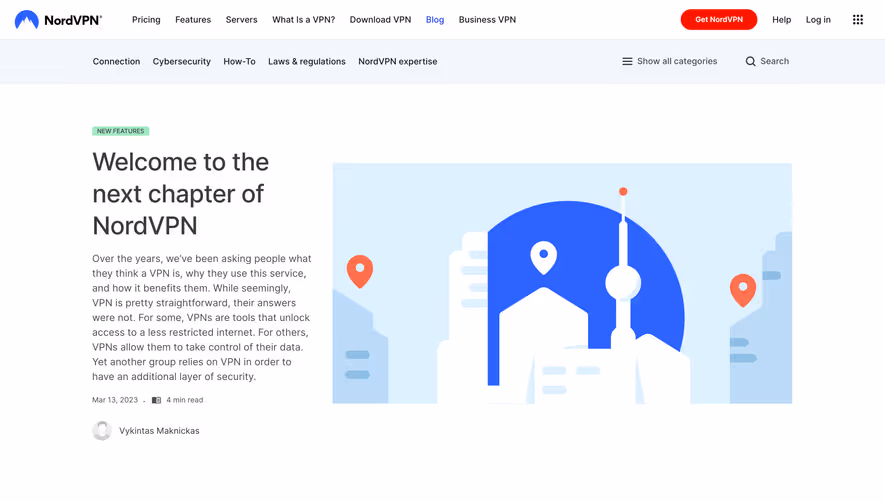
Task: Open the apps grid menu icon
Action: coord(857,20)
